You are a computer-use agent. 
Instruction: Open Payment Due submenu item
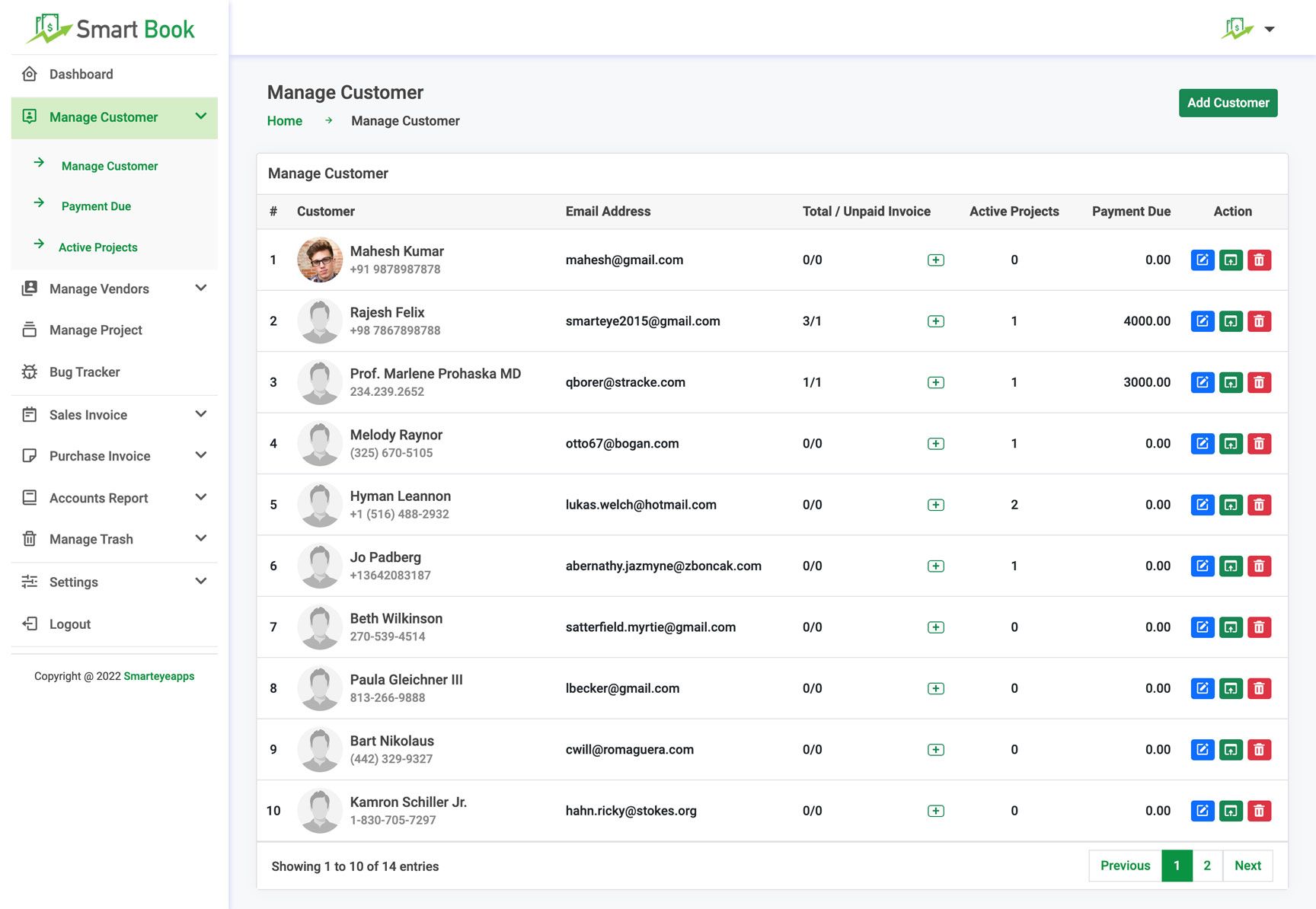pos(96,206)
